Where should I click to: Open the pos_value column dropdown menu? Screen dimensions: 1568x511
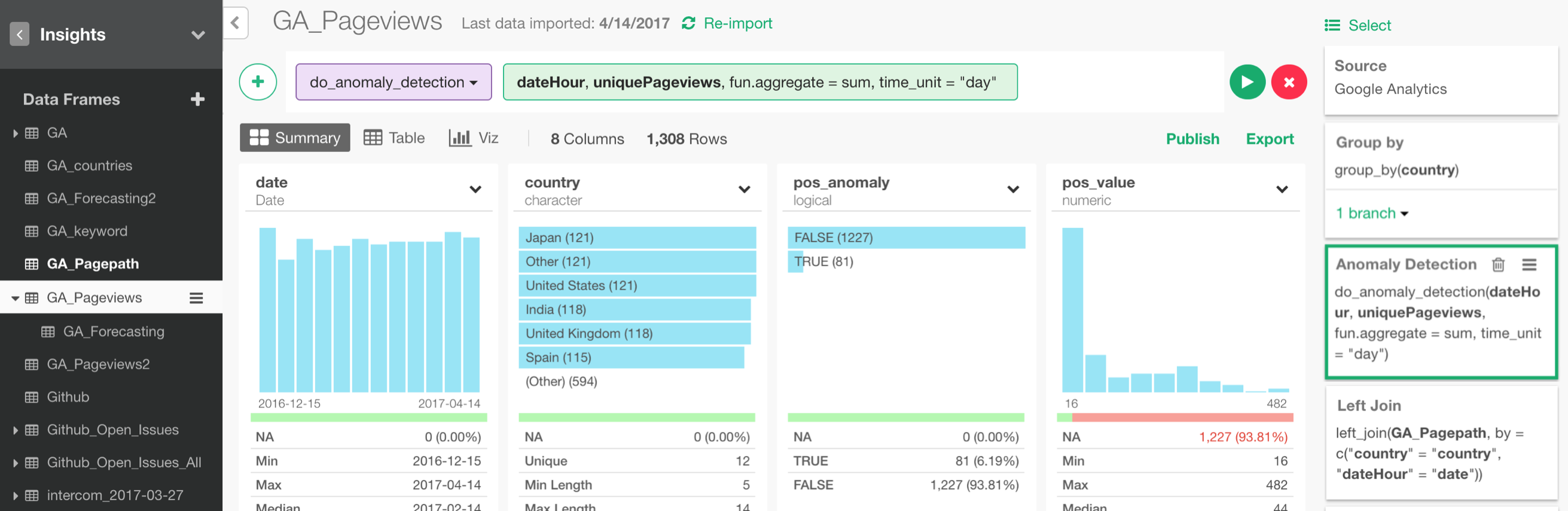[x=1282, y=190]
